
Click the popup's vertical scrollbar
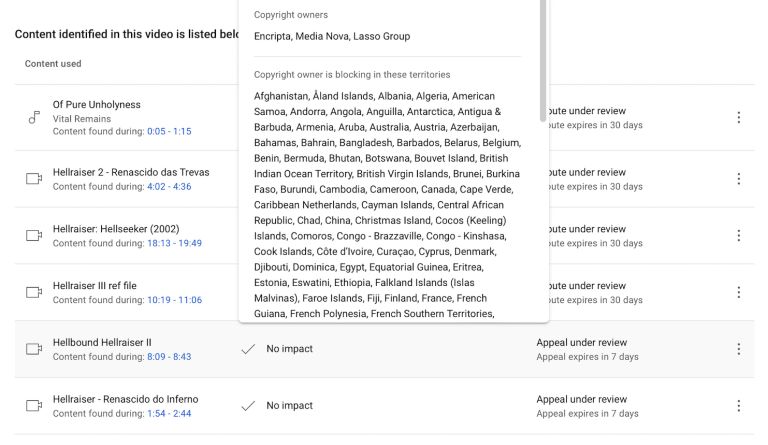point(543,60)
